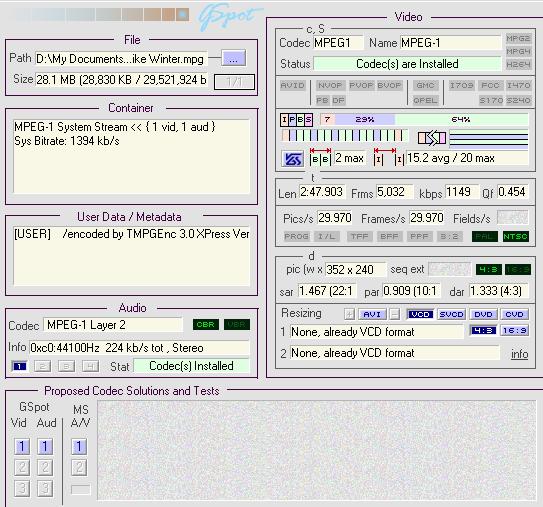Click the User Data metadata text box
The height and width of the screenshot is (507, 543).
point(132,256)
